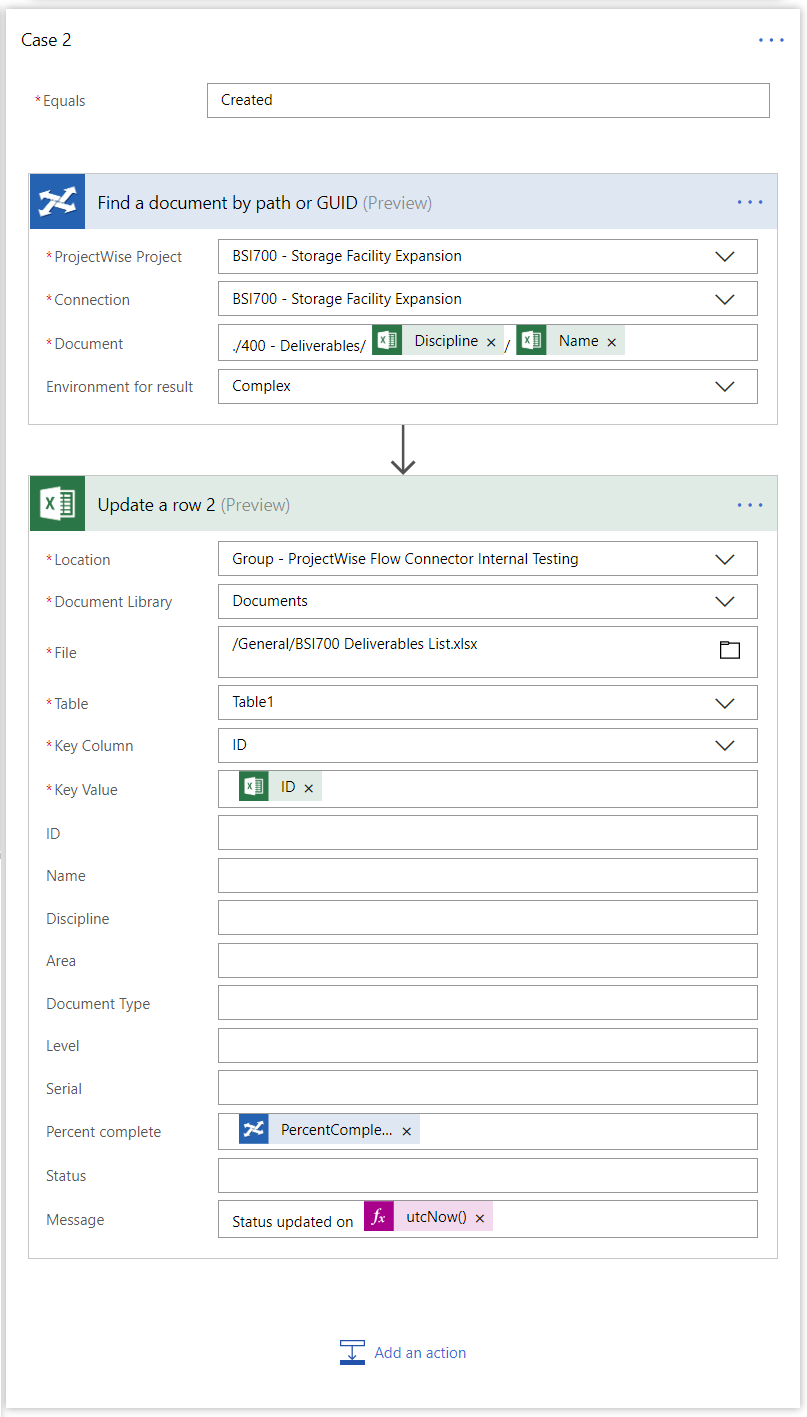Expand the Table dropdown
This screenshot has width=807, height=1417.
pyautogui.click(x=725, y=703)
